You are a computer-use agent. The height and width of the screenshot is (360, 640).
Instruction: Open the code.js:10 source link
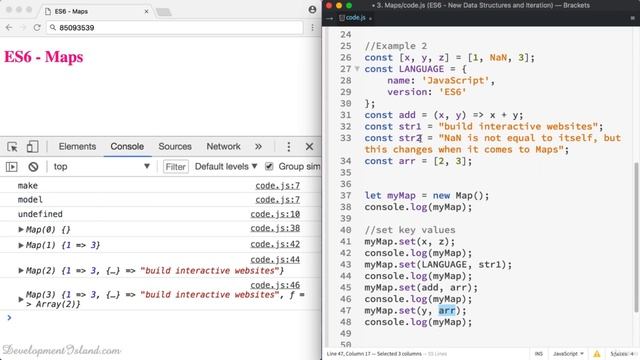[x=275, y=214]
